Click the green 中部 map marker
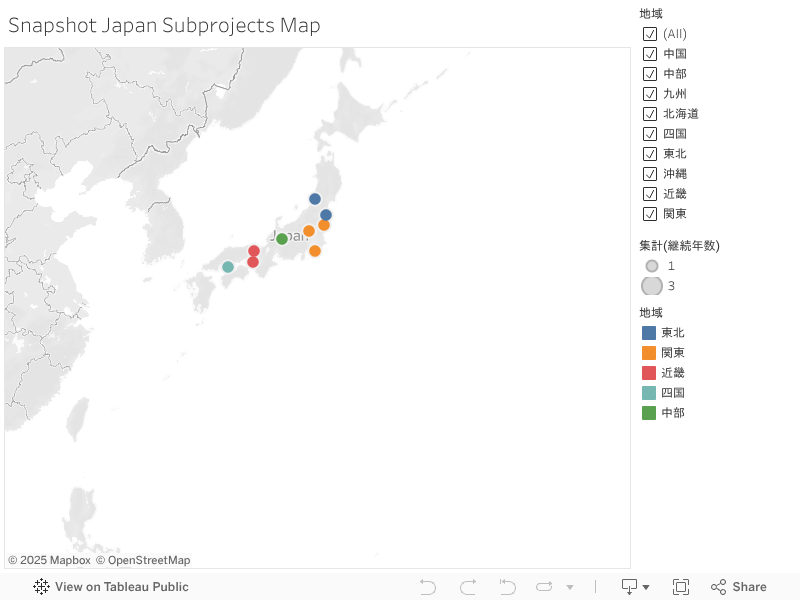The image size is (800, 600). [x=282, y=239]
